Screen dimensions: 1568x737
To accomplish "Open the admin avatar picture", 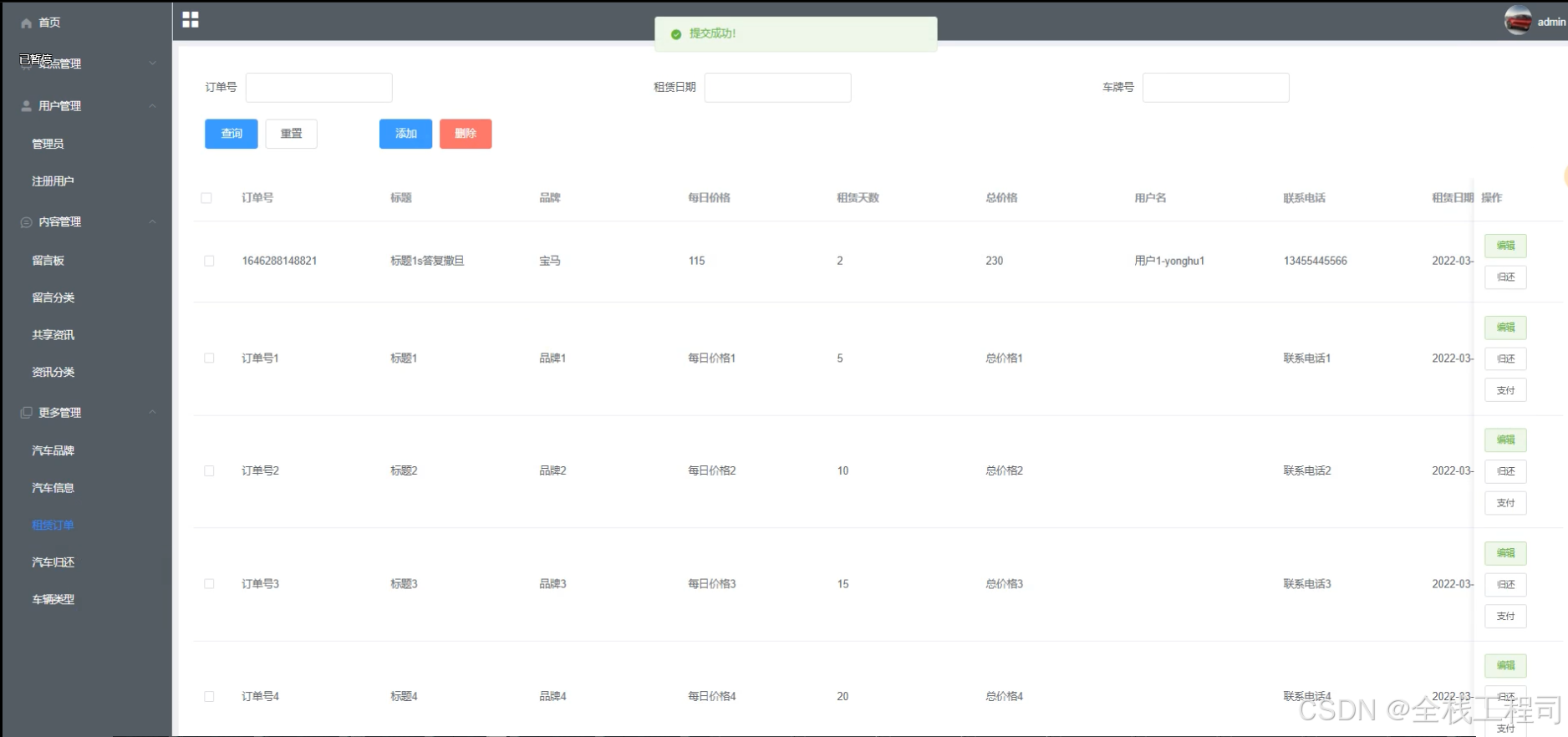I will pos(1518,20).
